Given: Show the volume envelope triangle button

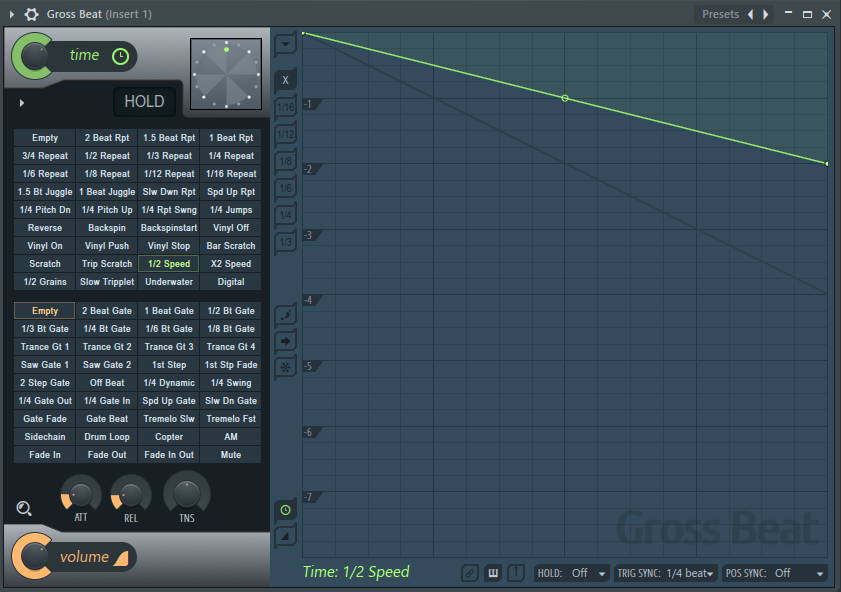Looking at the screenshot, I should [285, 536].
